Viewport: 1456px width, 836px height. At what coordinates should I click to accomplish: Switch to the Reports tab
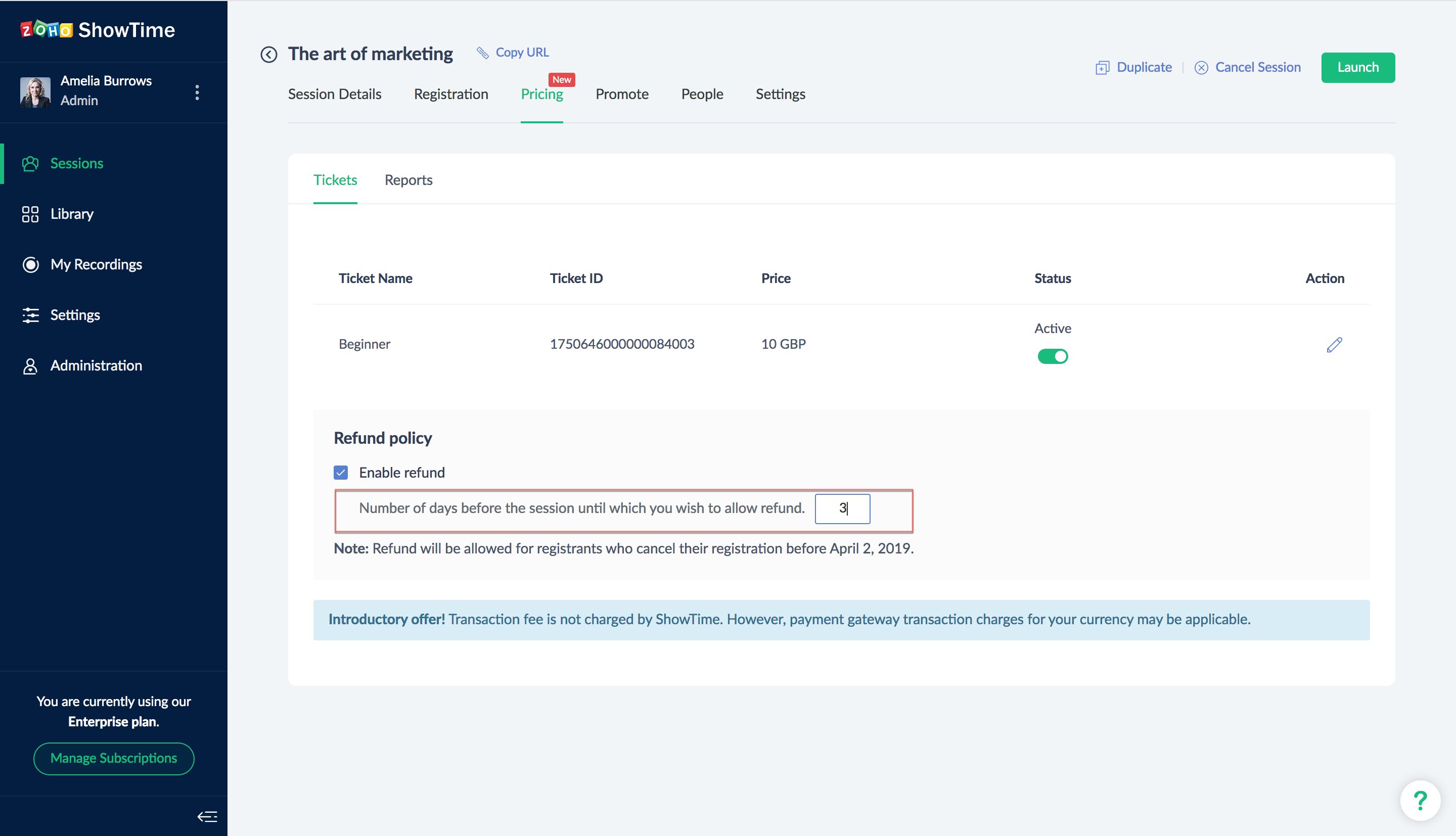(408, 180)
